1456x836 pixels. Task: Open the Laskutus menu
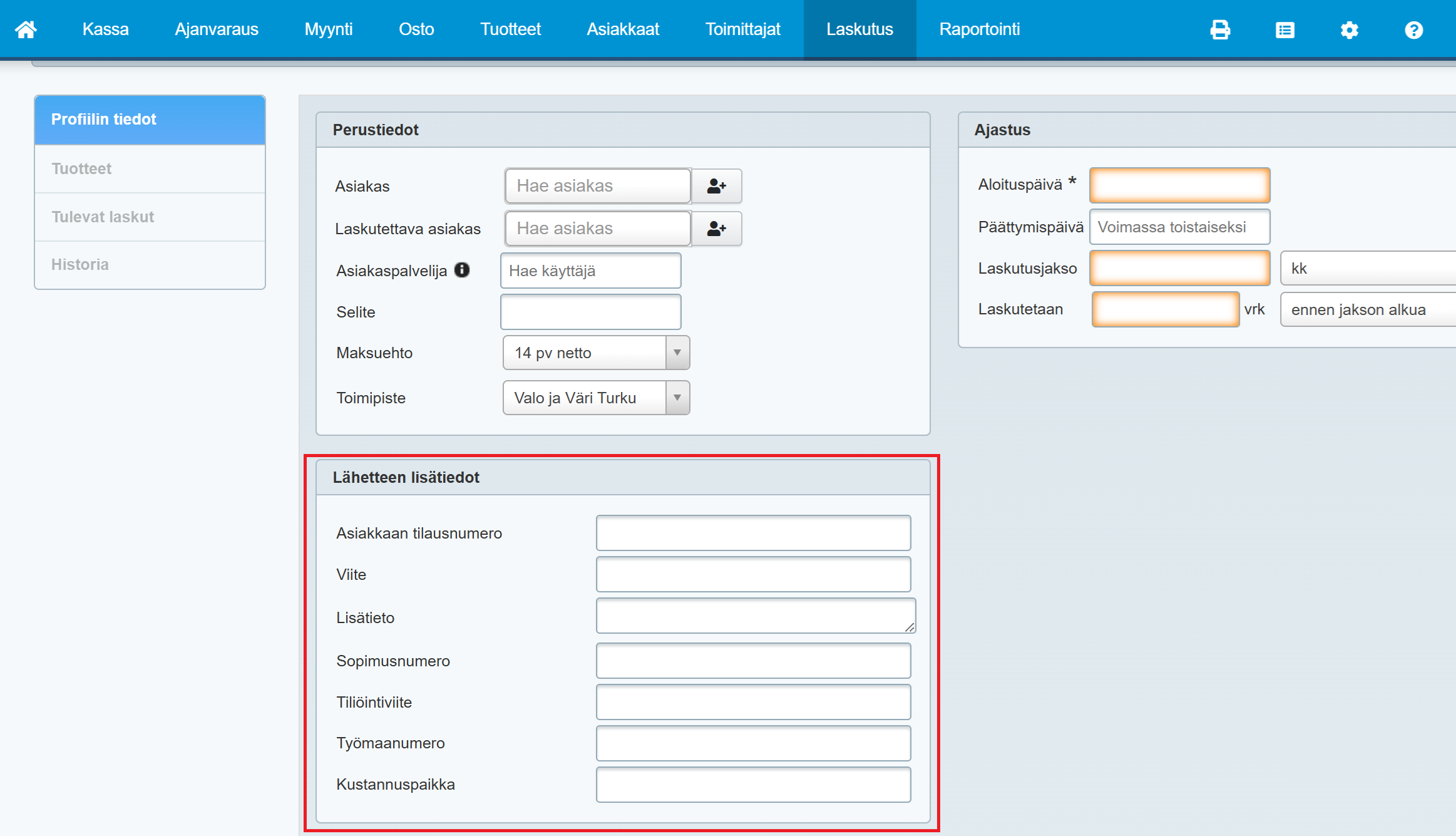859,29
